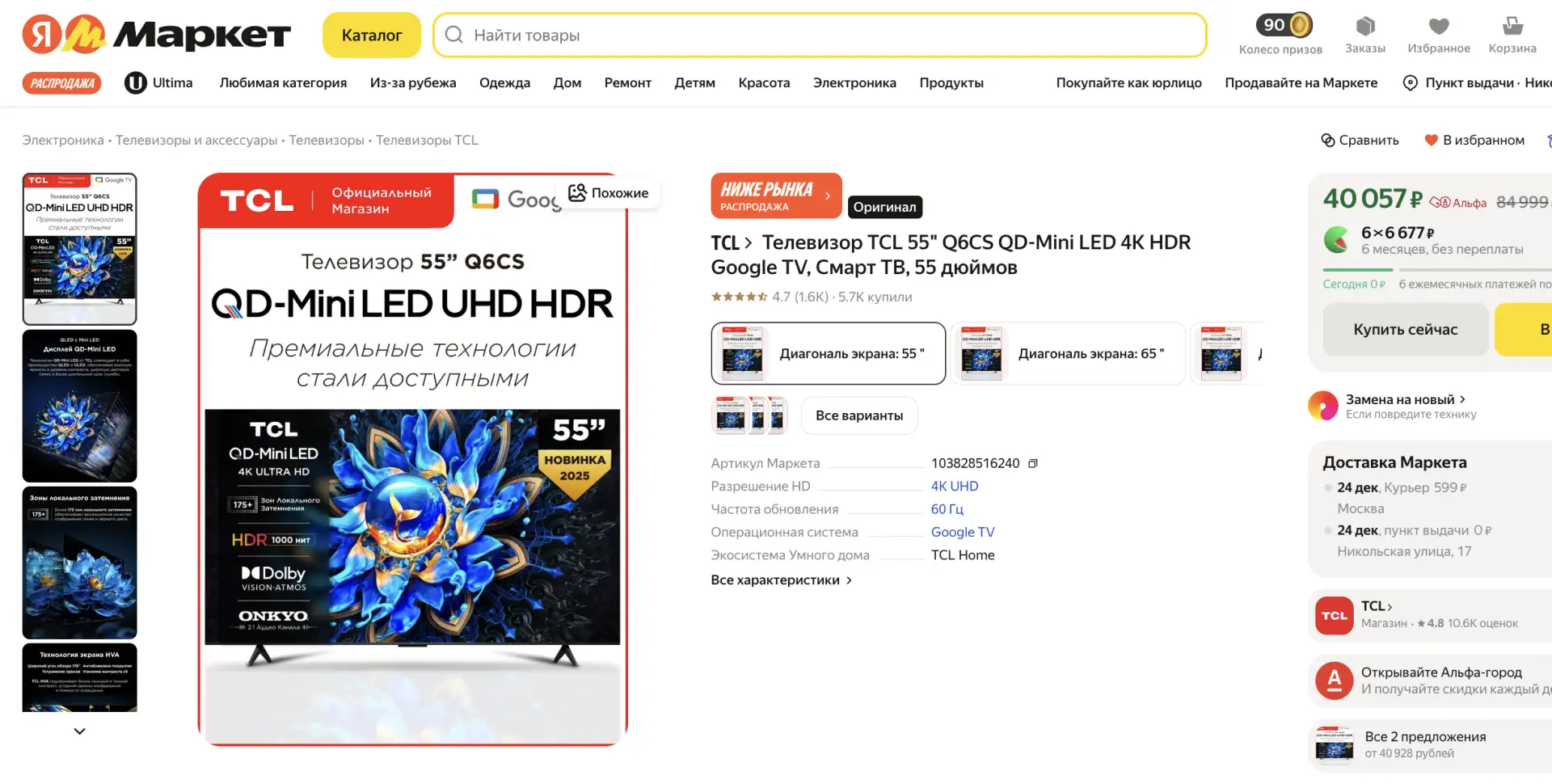Select the Технология экрана HVA thumbnail
Image resolution: width=1552 pixels, height=784 pixels.
[79, 677]
